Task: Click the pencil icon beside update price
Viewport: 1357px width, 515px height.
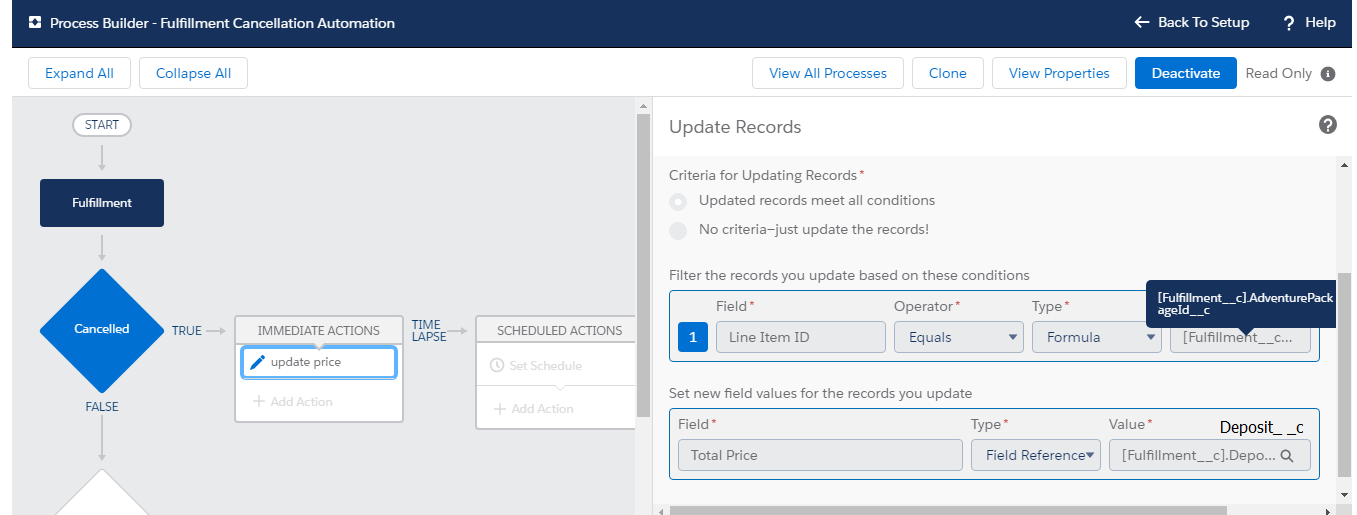Action: click(257, 362)
